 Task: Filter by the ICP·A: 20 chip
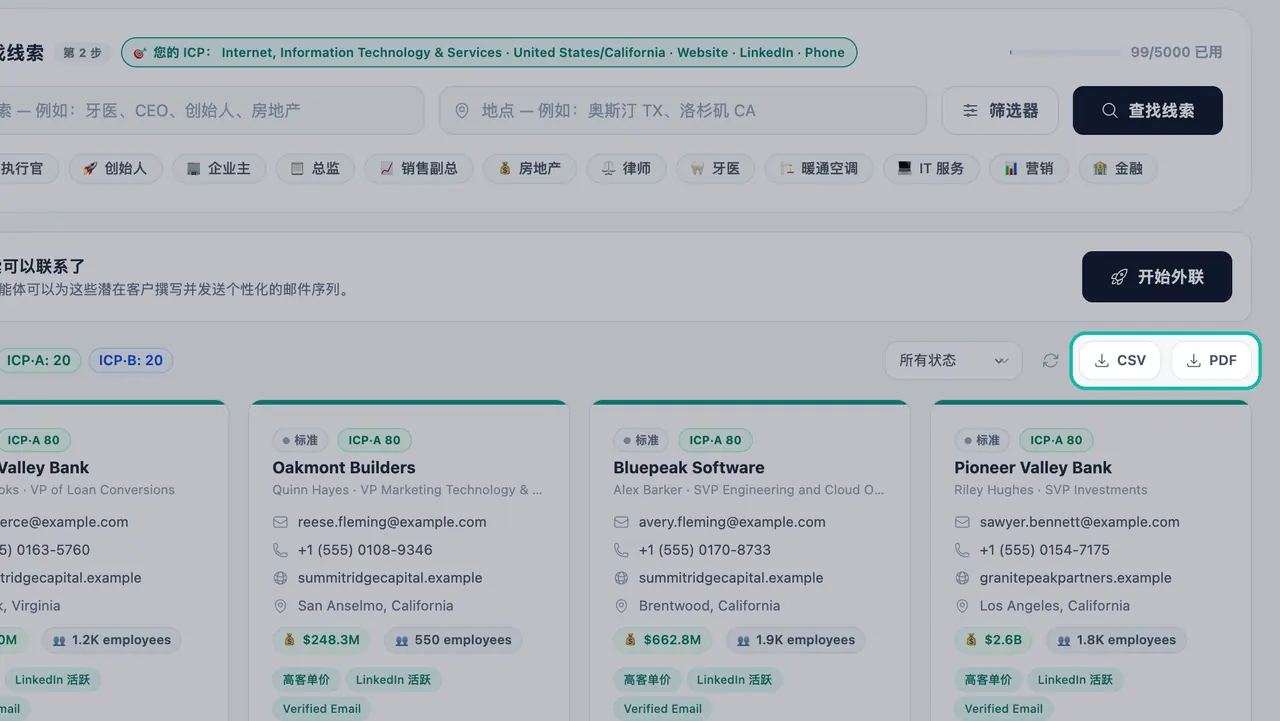click(x=38, y=361)
